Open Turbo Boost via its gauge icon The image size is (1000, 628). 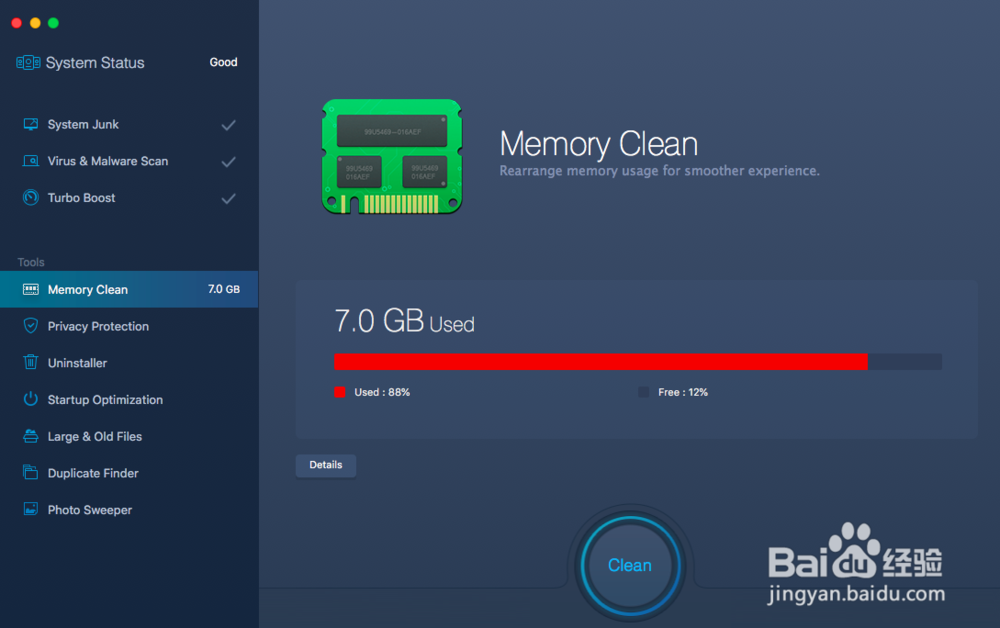click(x=31, y=198)
